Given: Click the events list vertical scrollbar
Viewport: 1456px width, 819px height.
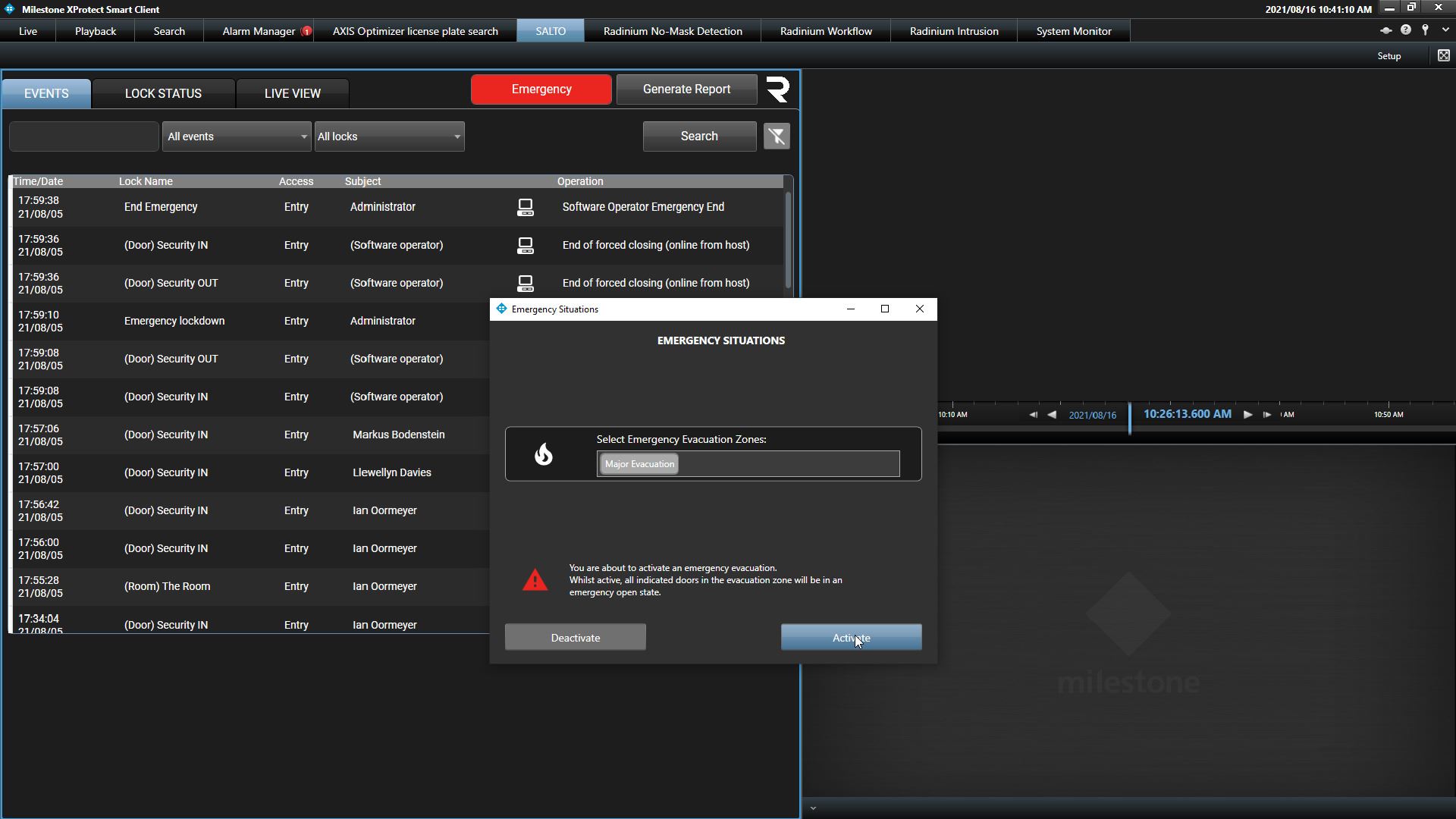Looking at the screenshot, I should (x=788, y=241).
